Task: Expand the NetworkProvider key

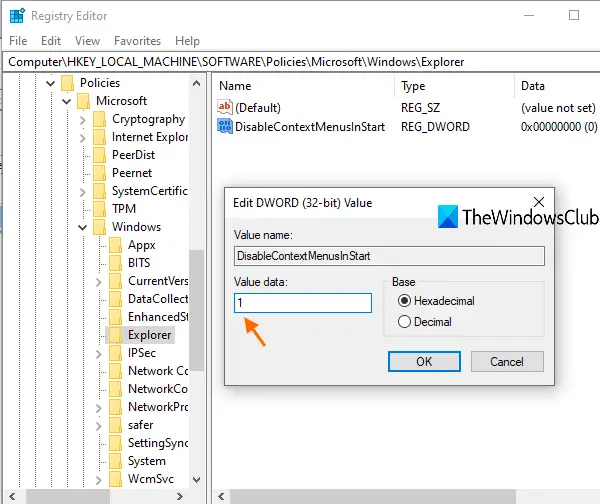Action: [x=99, y=408]
